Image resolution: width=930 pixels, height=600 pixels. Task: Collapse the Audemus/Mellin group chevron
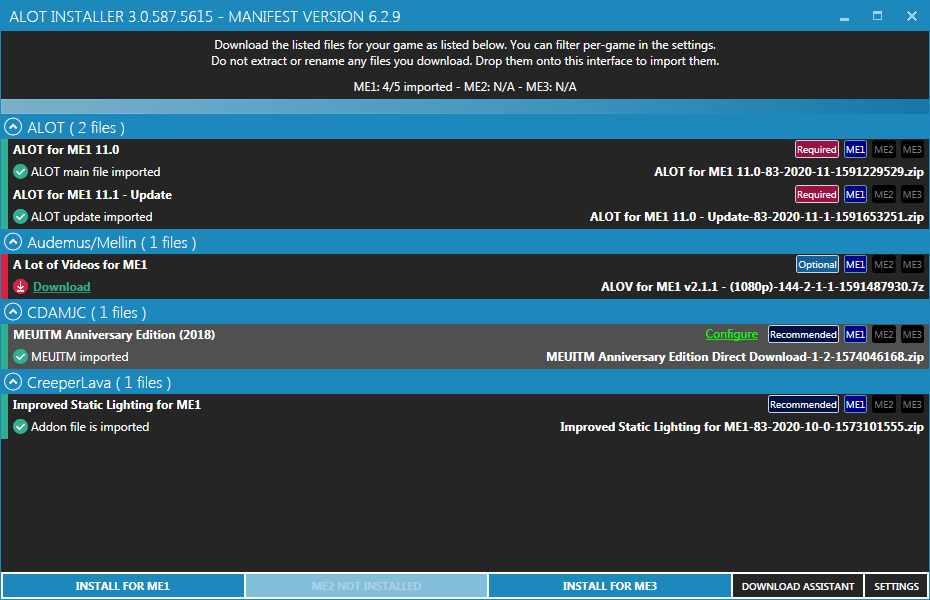pyautogui.click(x=13, y=242)
